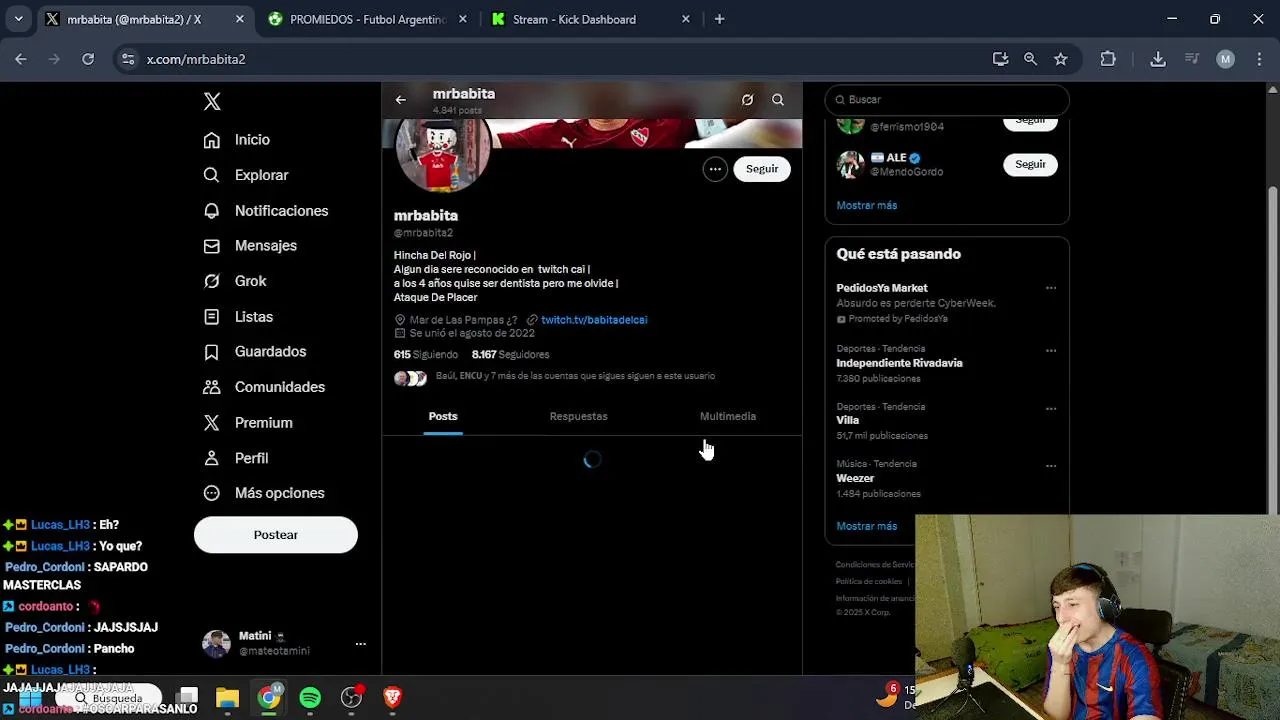Click the address bar showing x.com/mrbabita2

(x=560, y=59)
